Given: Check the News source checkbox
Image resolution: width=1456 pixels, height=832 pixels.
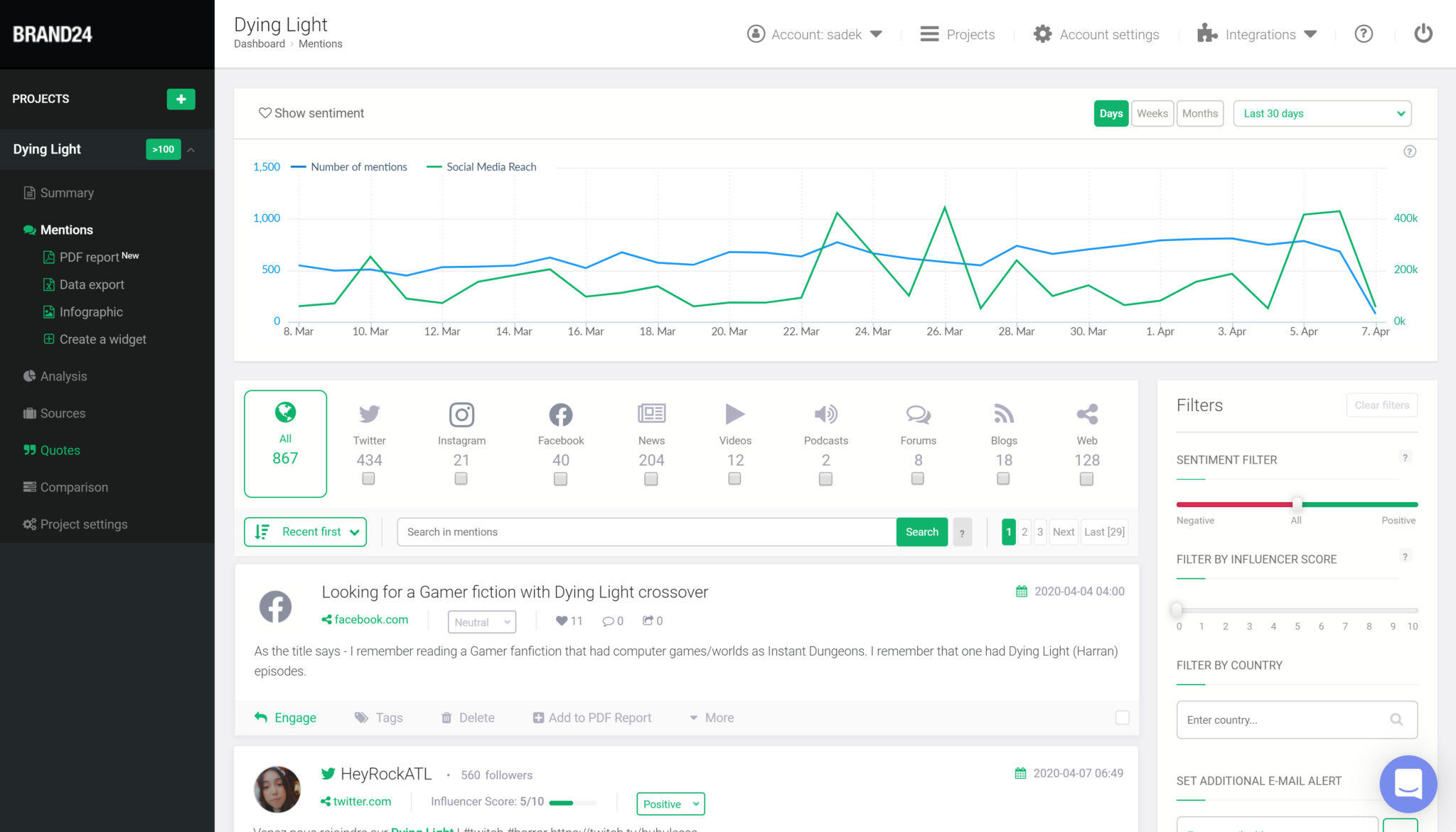Looking at the screenshot, I should tap(651, 479).
